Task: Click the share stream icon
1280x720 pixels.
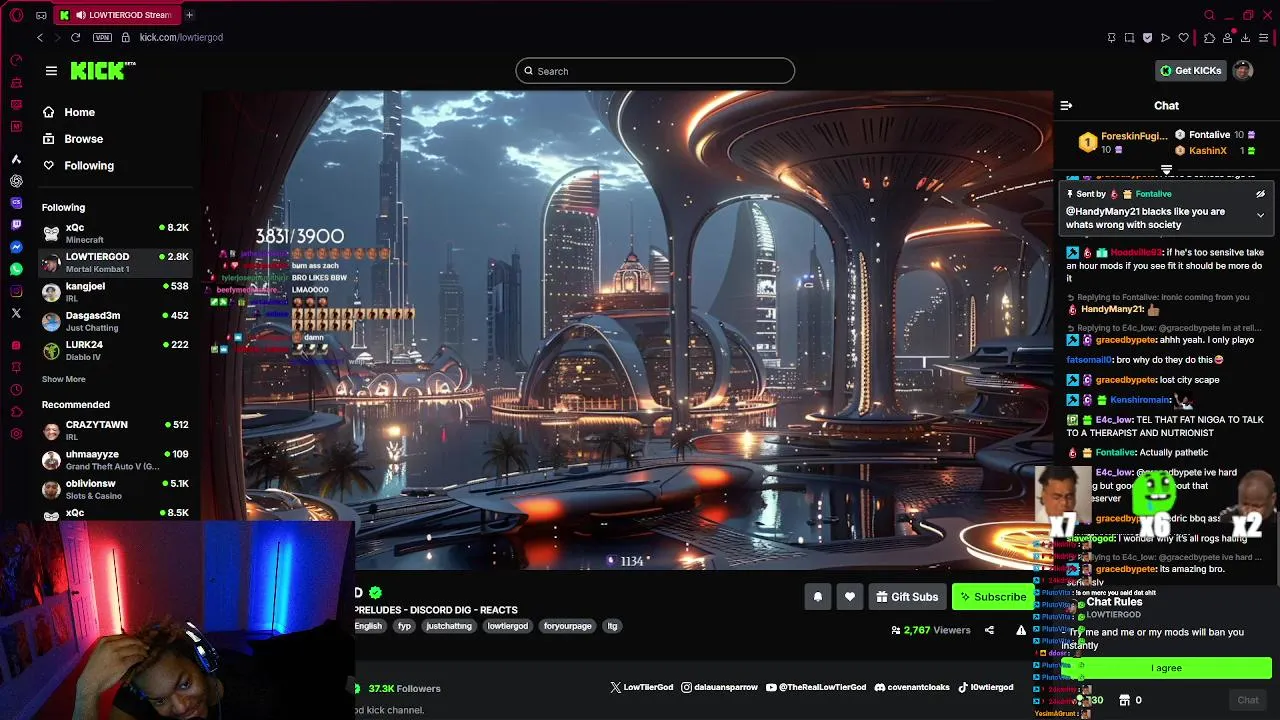Action: tap(989, 630)
